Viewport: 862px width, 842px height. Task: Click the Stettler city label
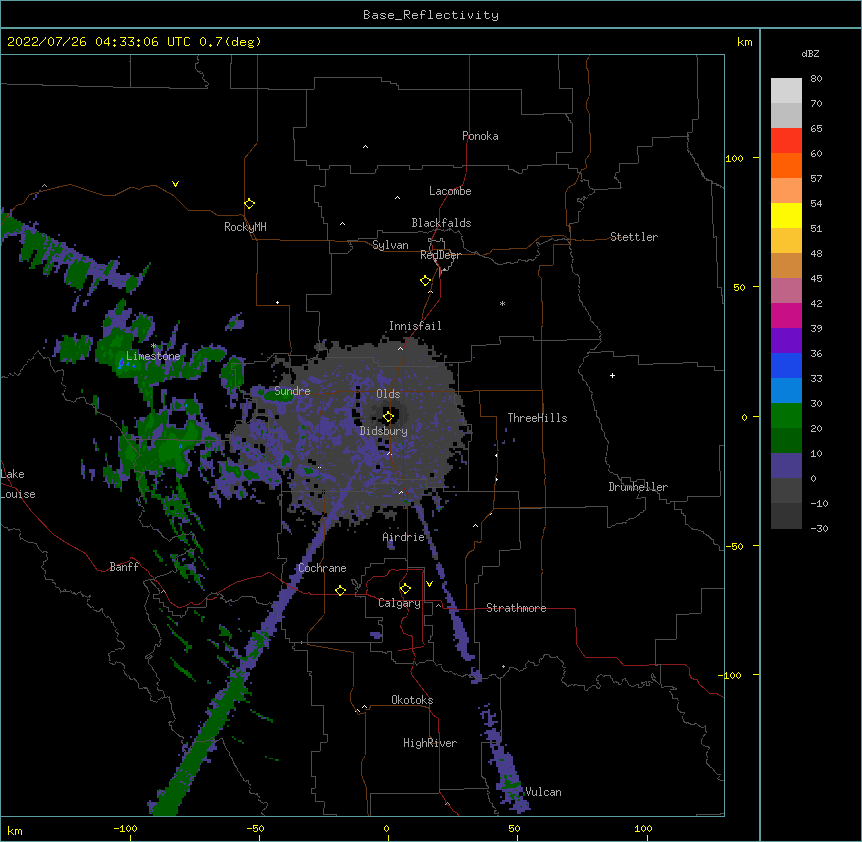634,237
